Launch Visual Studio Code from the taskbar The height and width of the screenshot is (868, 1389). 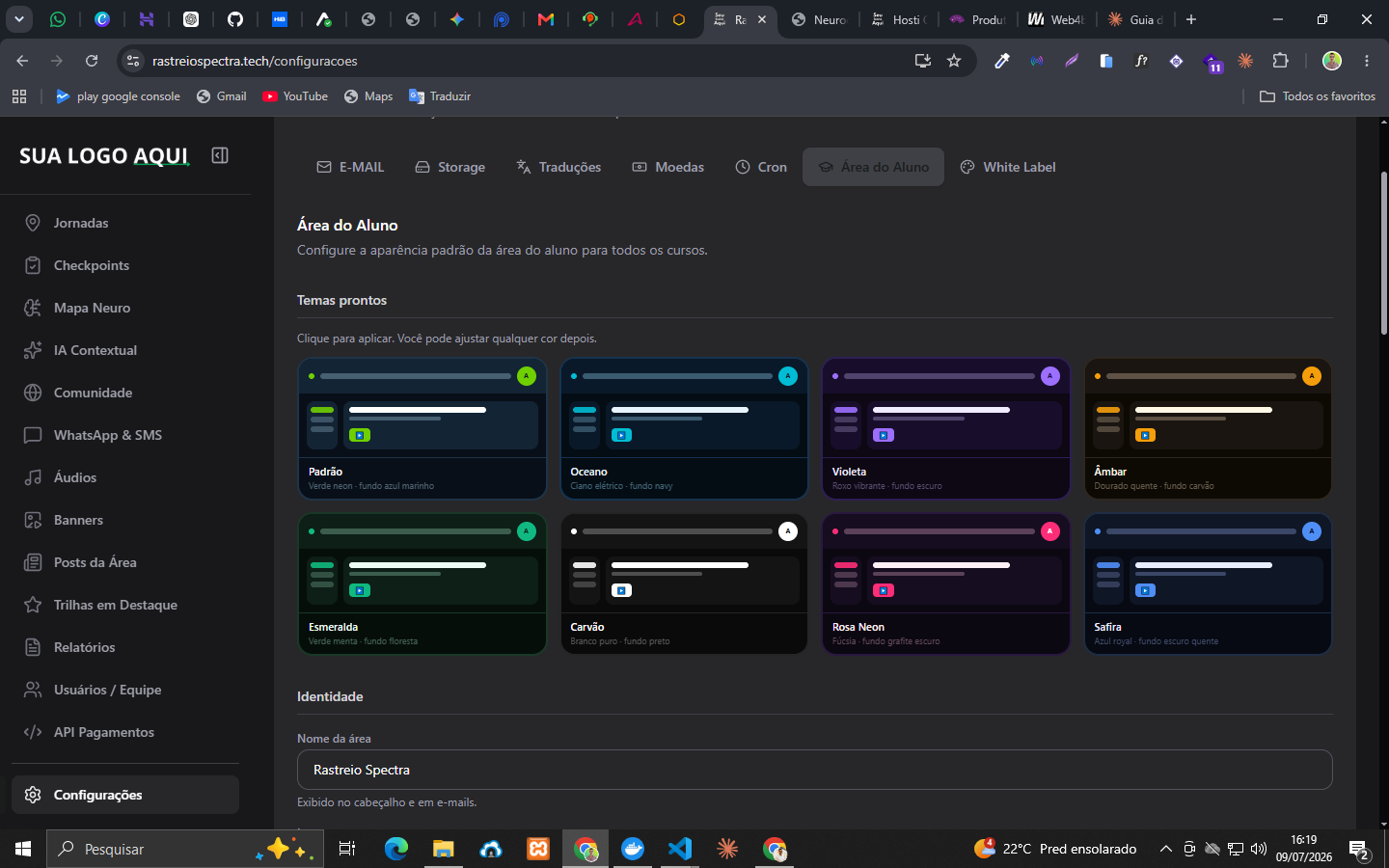click(680, 849)
